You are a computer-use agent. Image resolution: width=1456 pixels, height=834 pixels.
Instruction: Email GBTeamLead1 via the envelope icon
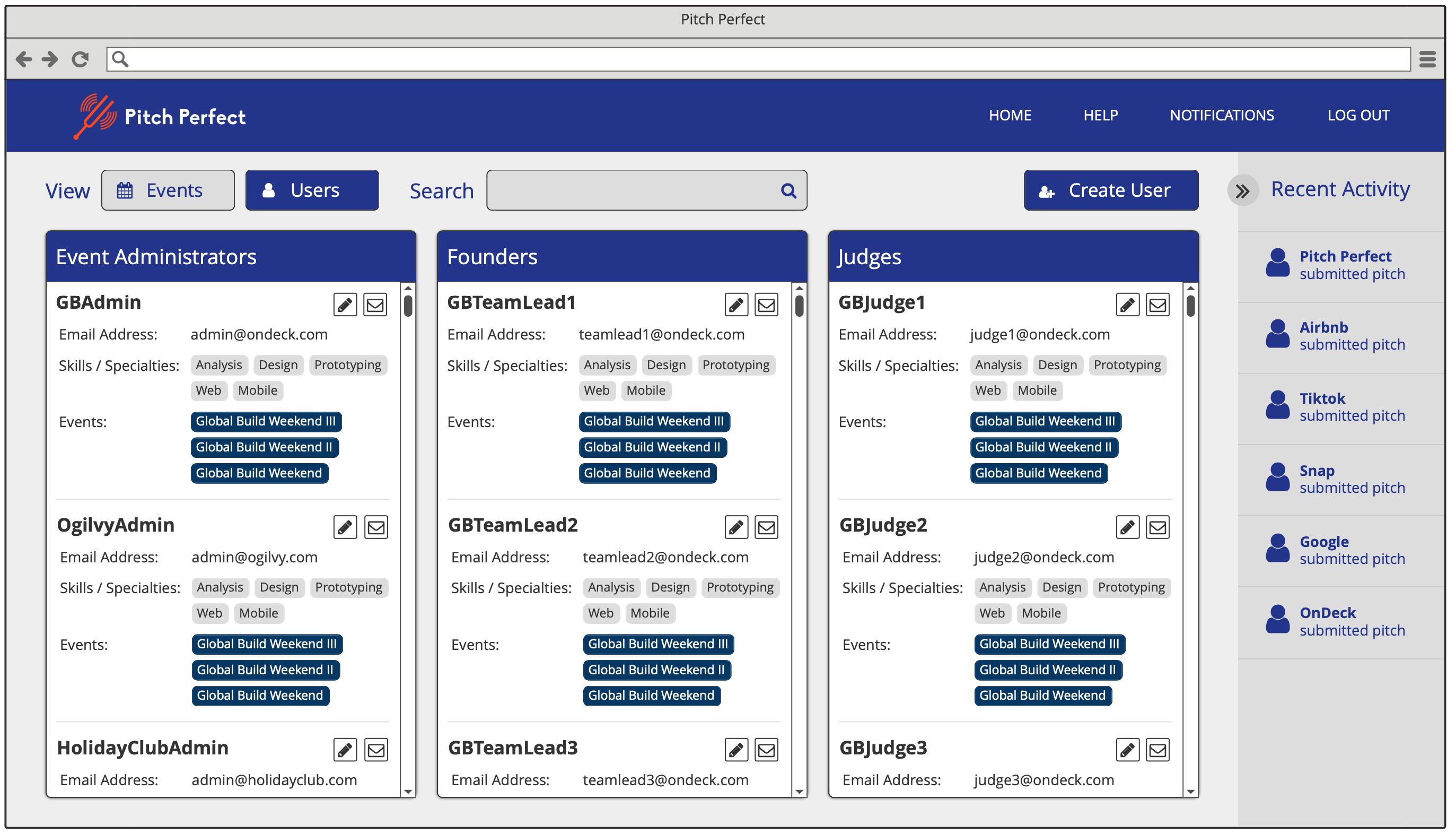766,304
